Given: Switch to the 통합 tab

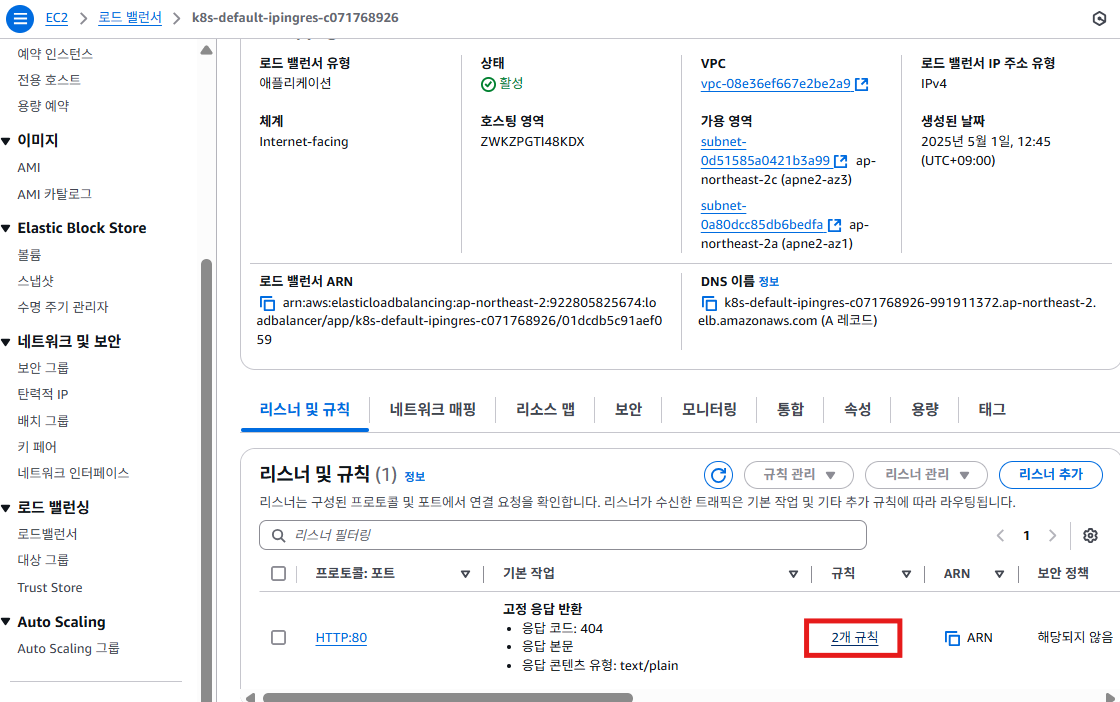Looking at the screenshot, I should pyautogui.click(x=790, y=410).
